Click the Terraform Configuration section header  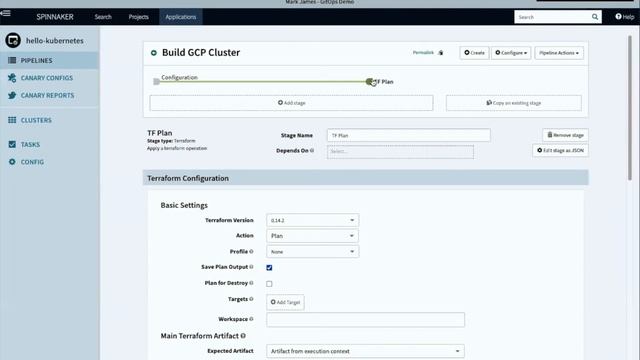[x=366, y=178]
